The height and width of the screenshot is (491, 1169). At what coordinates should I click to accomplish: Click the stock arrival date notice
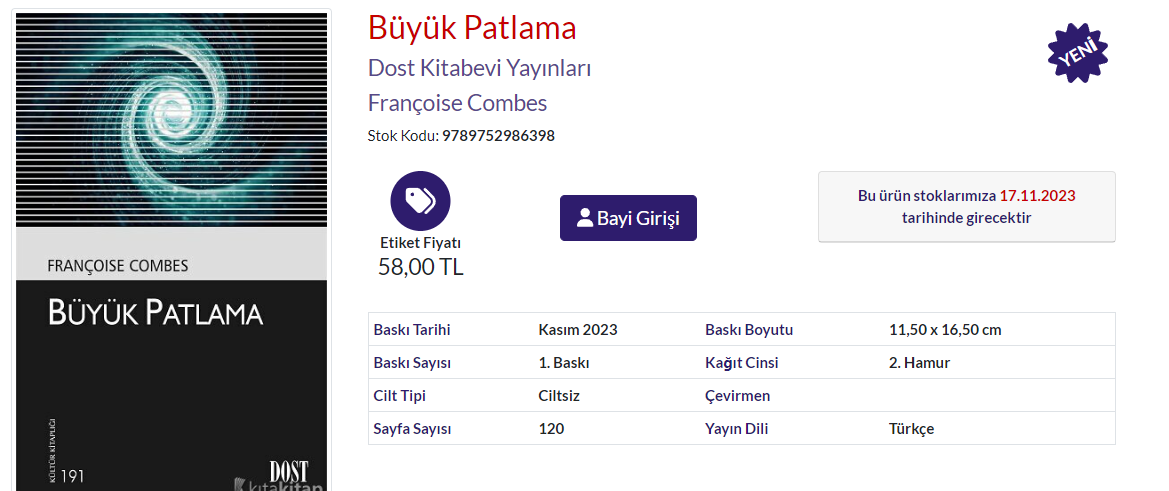click(x=966, y=207)
